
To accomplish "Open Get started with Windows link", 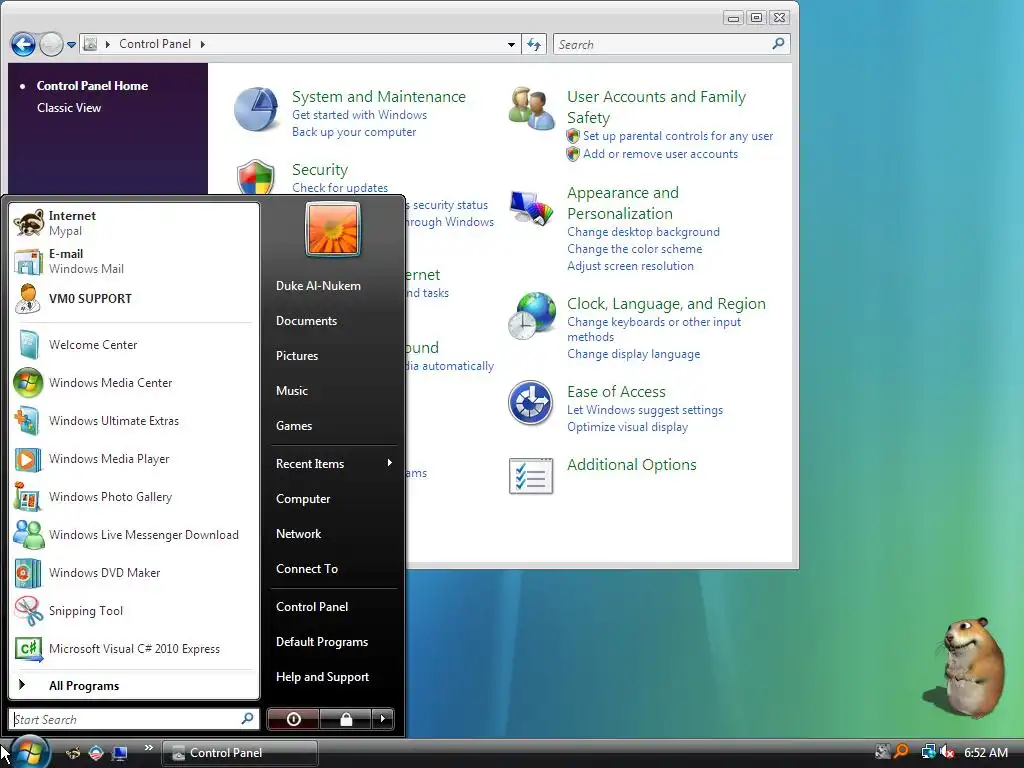I will point(359,115).
